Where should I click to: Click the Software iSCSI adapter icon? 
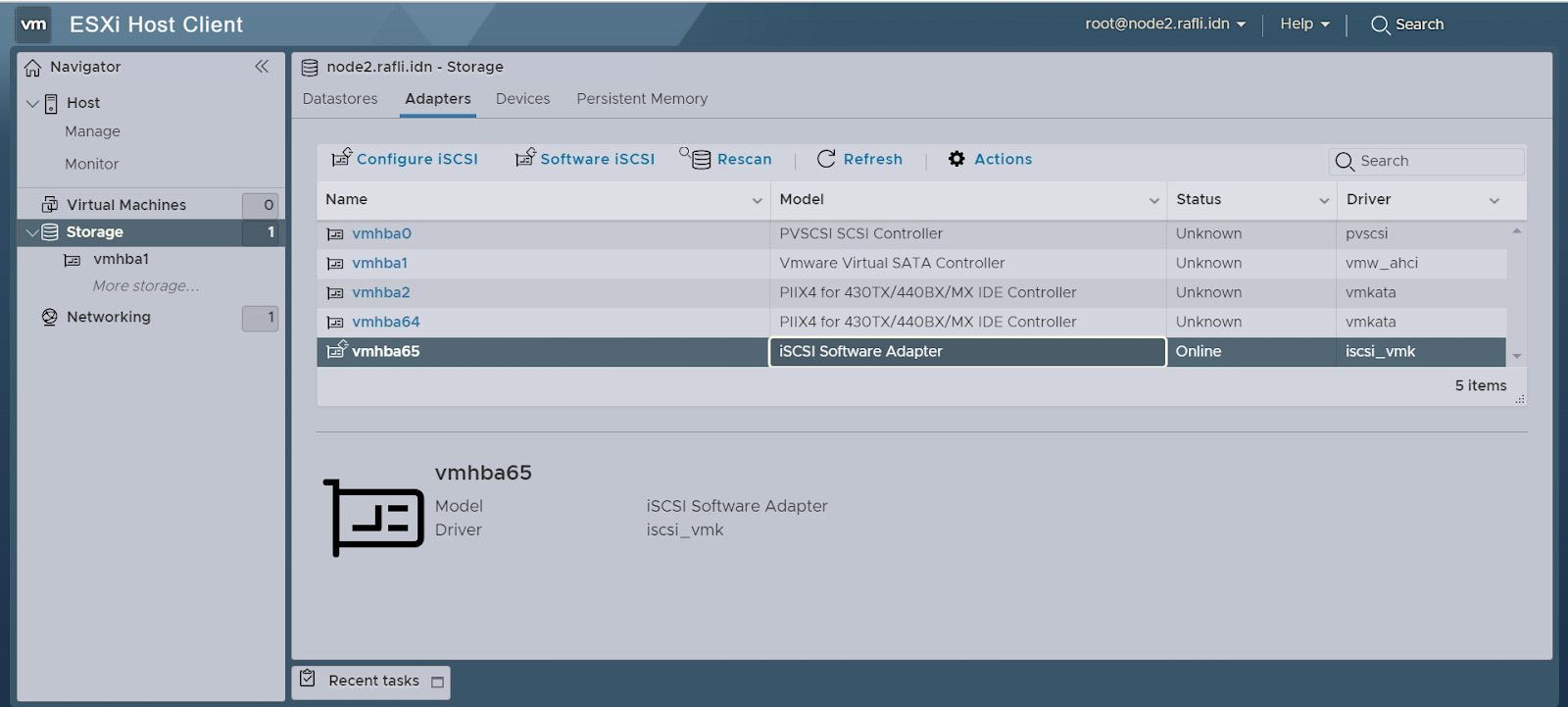click(525, 157)
